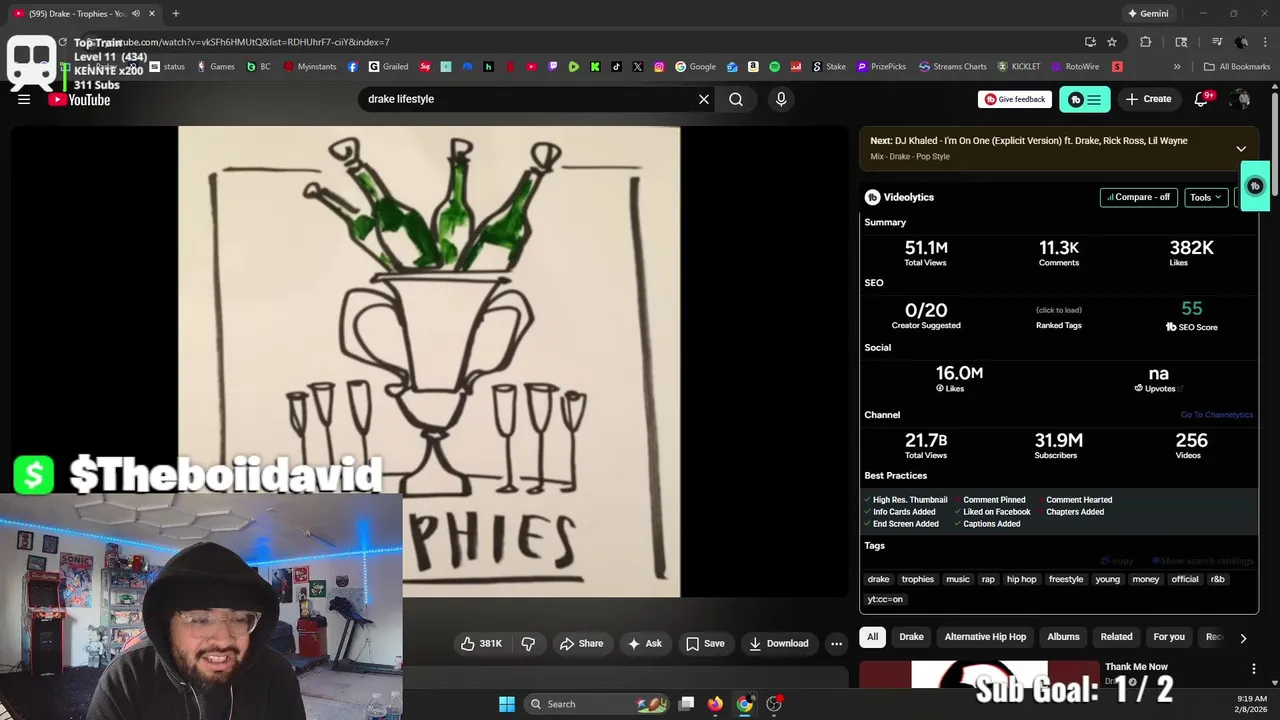1280x720 pixels.
Task: Select the Drake filter chip
Action: (x=911, y=637)
